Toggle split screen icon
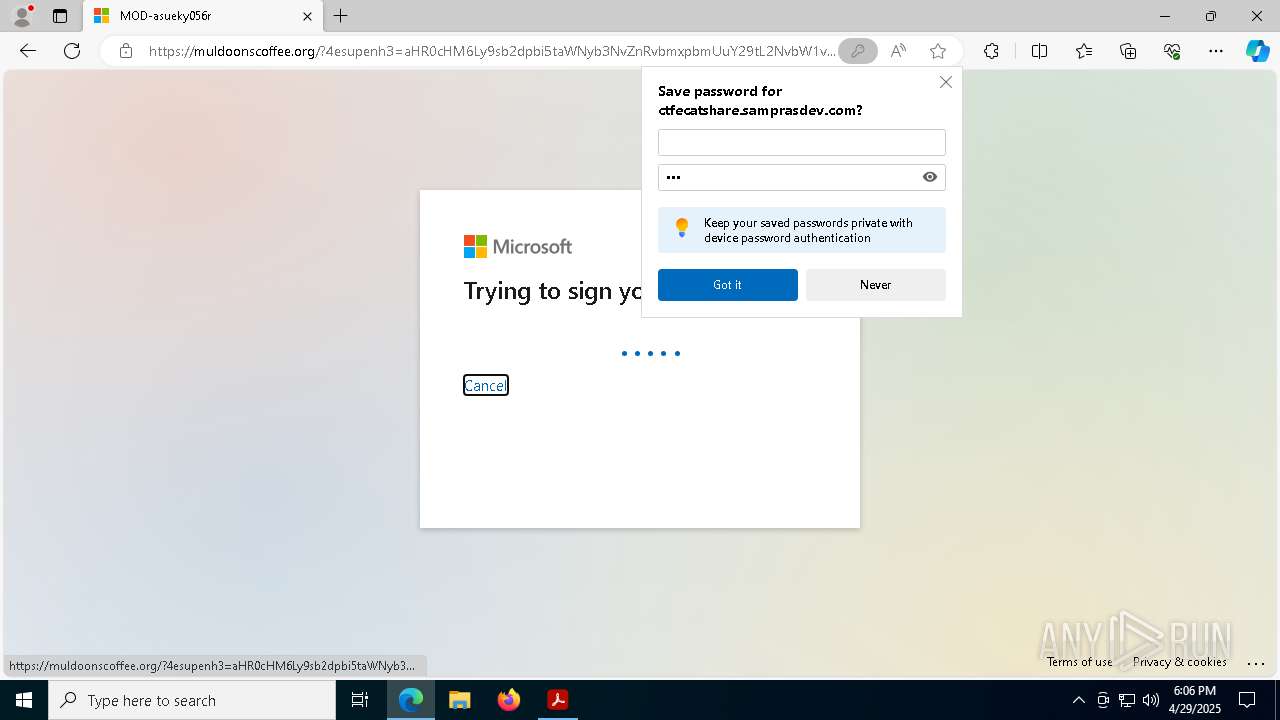This screenshot has height=720, width=1280. tap(1039, 51)
